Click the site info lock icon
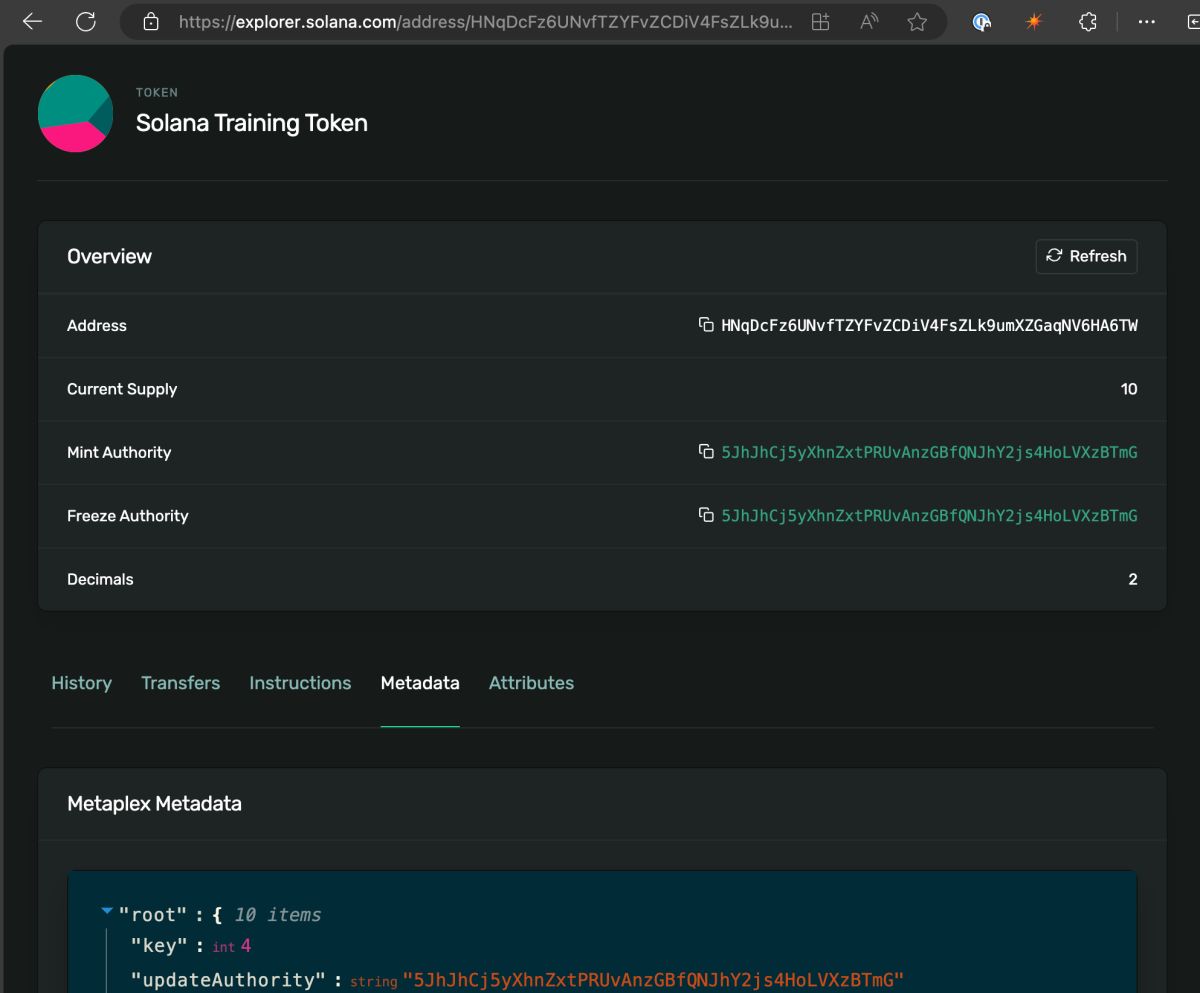 pyautogui.click(x=152, y=22)
